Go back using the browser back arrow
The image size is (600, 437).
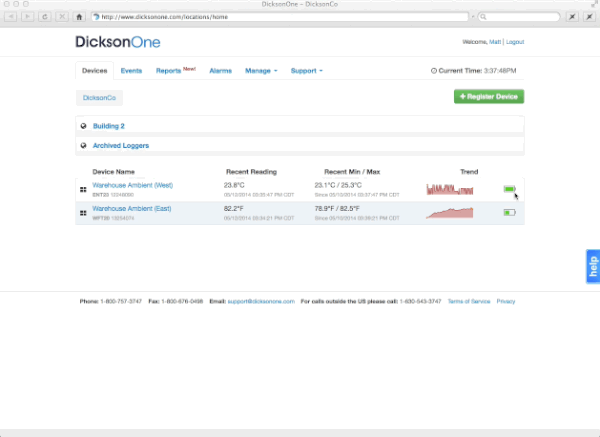[x=11, y=16]
